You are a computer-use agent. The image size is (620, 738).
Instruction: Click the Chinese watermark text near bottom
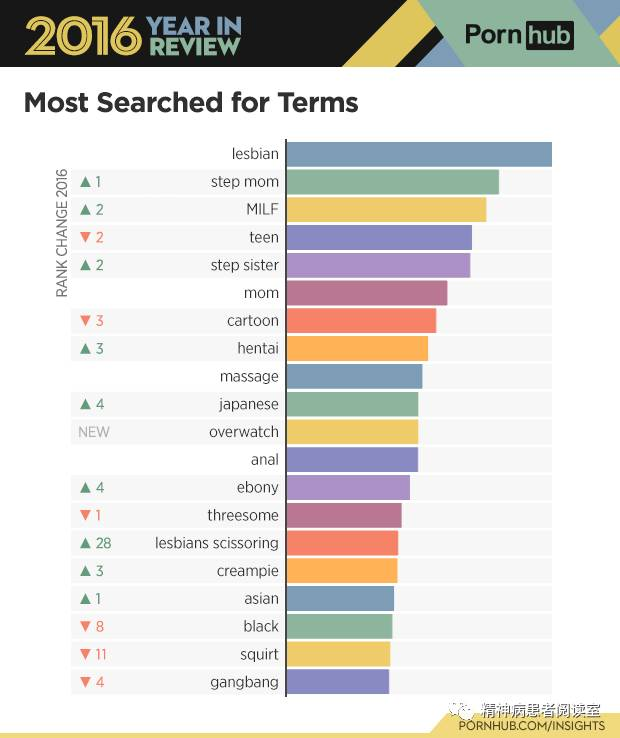tap(540, 709)
